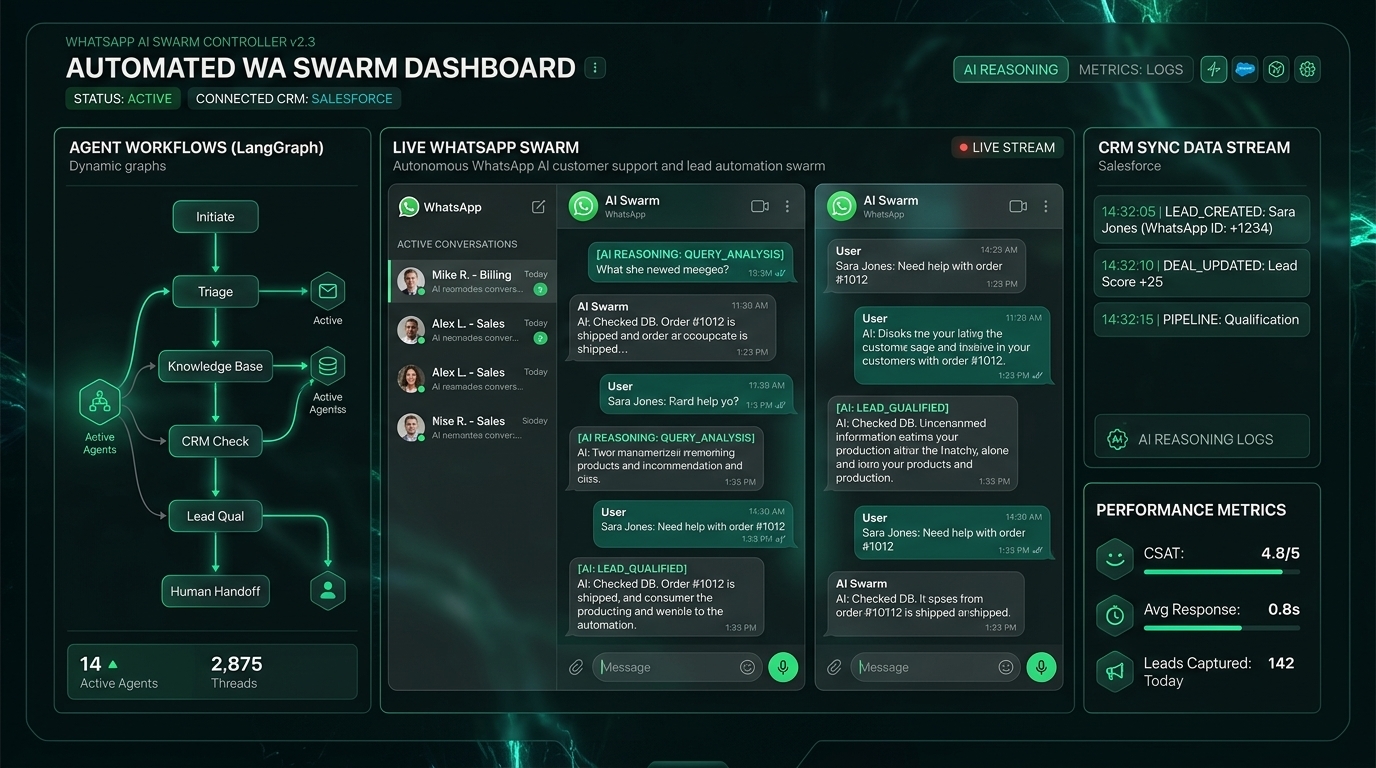This screenshot has width=1376, height=768.
Task: Open kebab menu in chat beside CRM Sync panel
Action: [x=1046, y=206]
